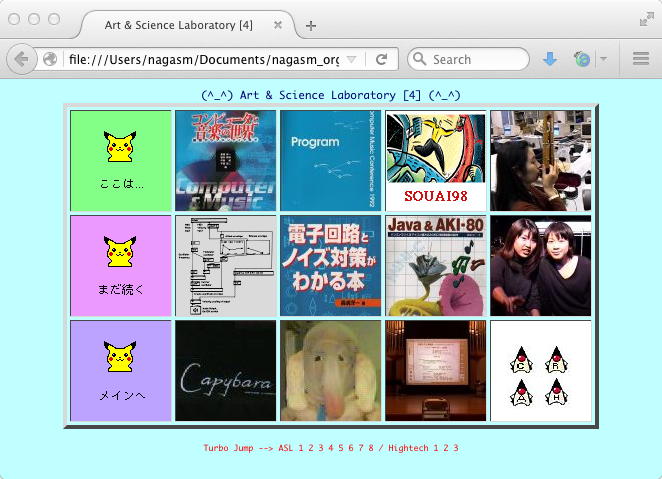Click the magnifier icon in Search box
The image size is (662, 479).
click(419, 59)
